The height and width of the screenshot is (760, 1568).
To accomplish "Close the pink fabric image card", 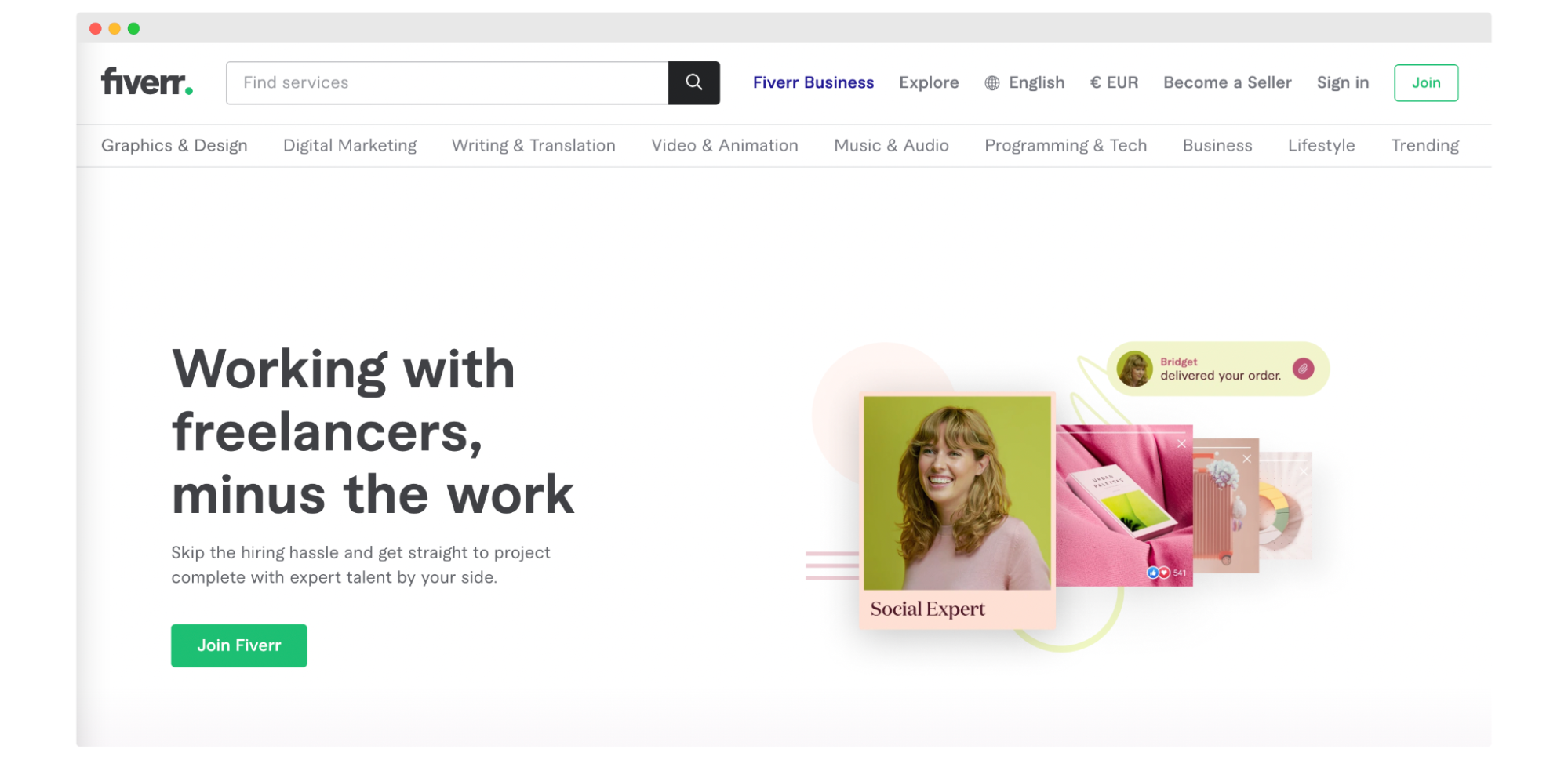I will tap(1181, 444).
